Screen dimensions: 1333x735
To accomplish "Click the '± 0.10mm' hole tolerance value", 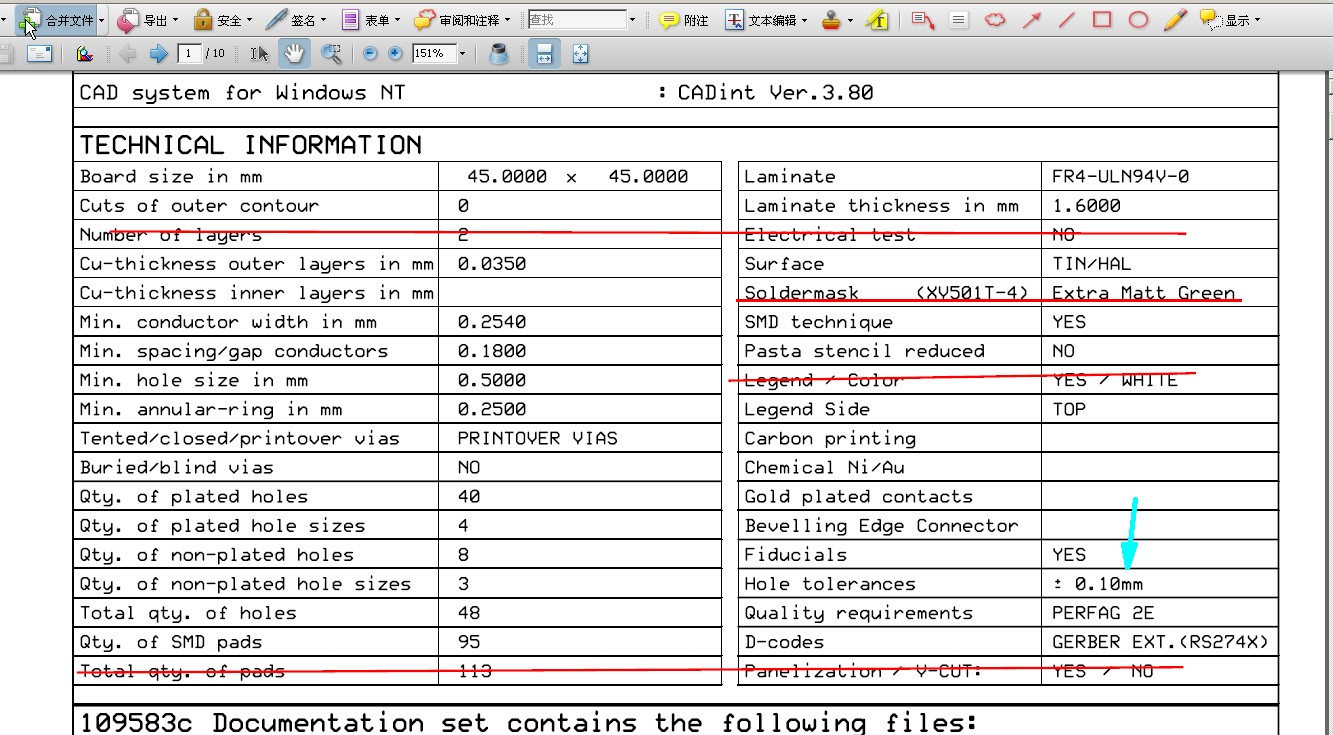I will 1097,584.
